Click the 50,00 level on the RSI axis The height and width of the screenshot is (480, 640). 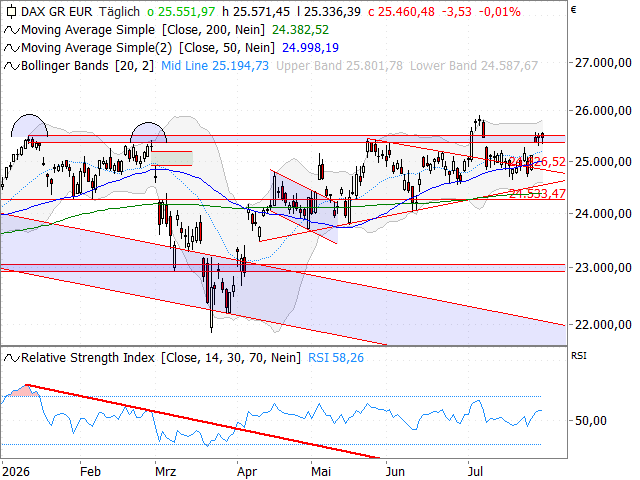[x=591, y=420]
